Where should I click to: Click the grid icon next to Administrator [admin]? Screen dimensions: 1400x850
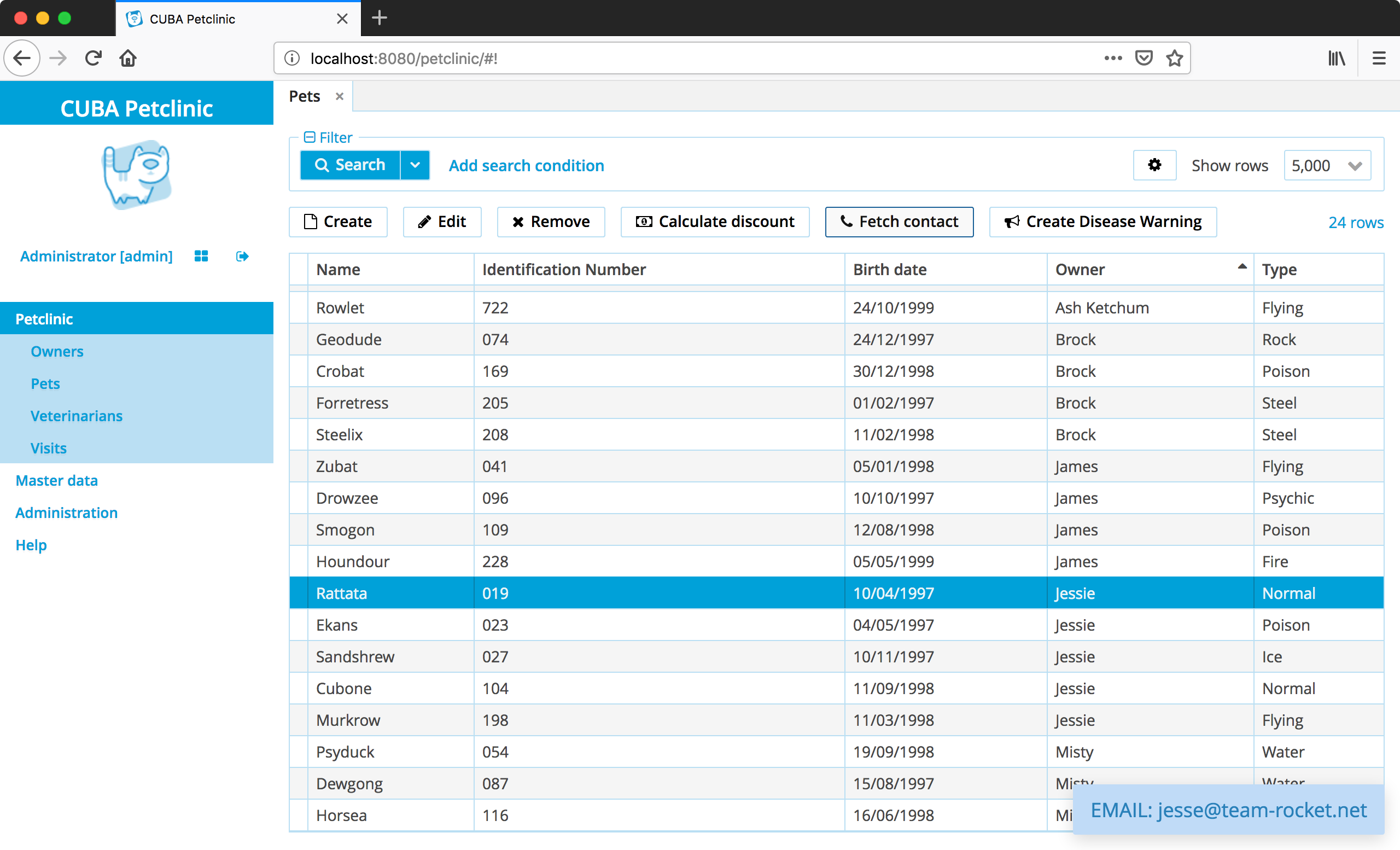point(201,256)
